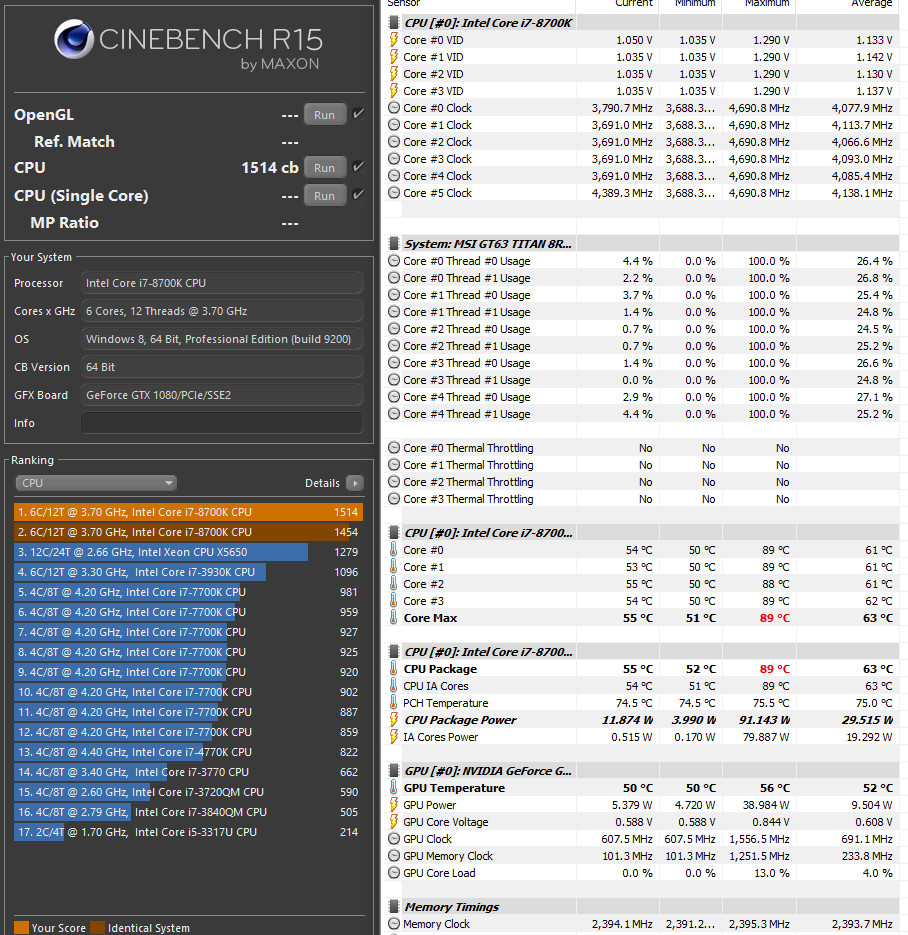908x935 pixels.
Task: Click the thermometer icon of the Core Max row
Action: 393,618
